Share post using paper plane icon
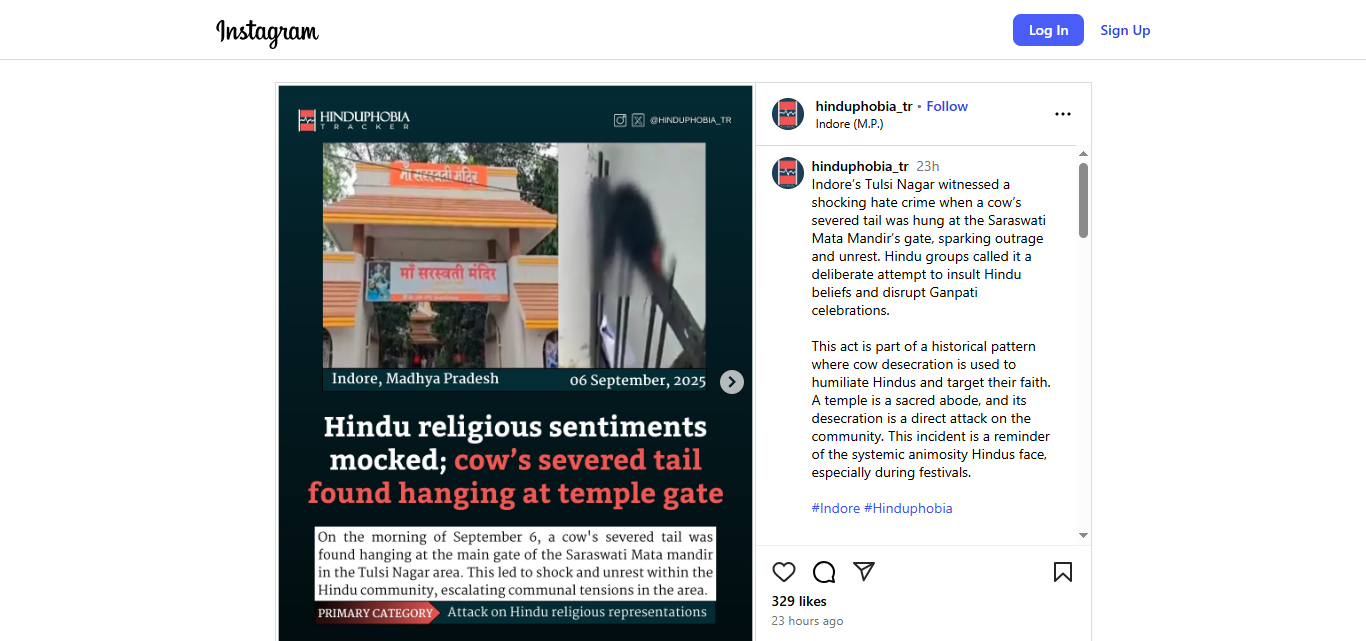1366x641 pixels. [x=864, y=571]
